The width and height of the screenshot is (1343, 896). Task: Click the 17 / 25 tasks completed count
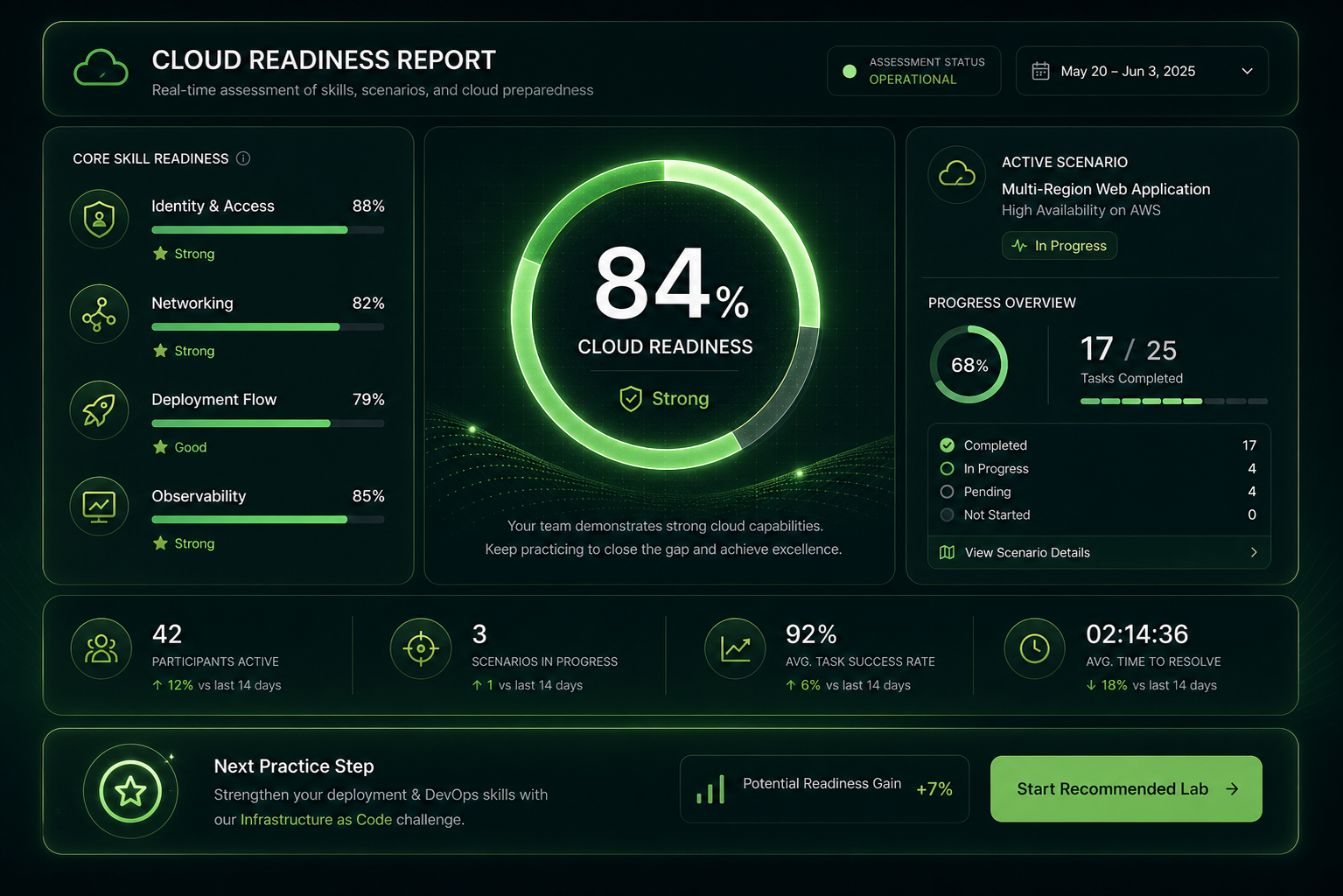(1129, 350)
